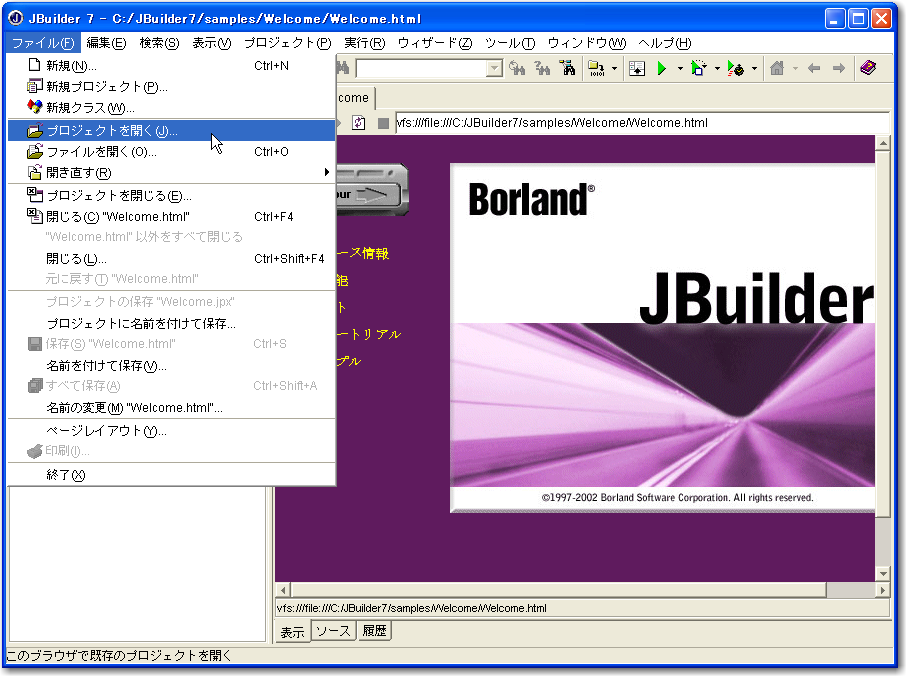Viewport: 906px width, 676px height.
Task: Click the Debug project icon
Action: [x=698, y=69]
